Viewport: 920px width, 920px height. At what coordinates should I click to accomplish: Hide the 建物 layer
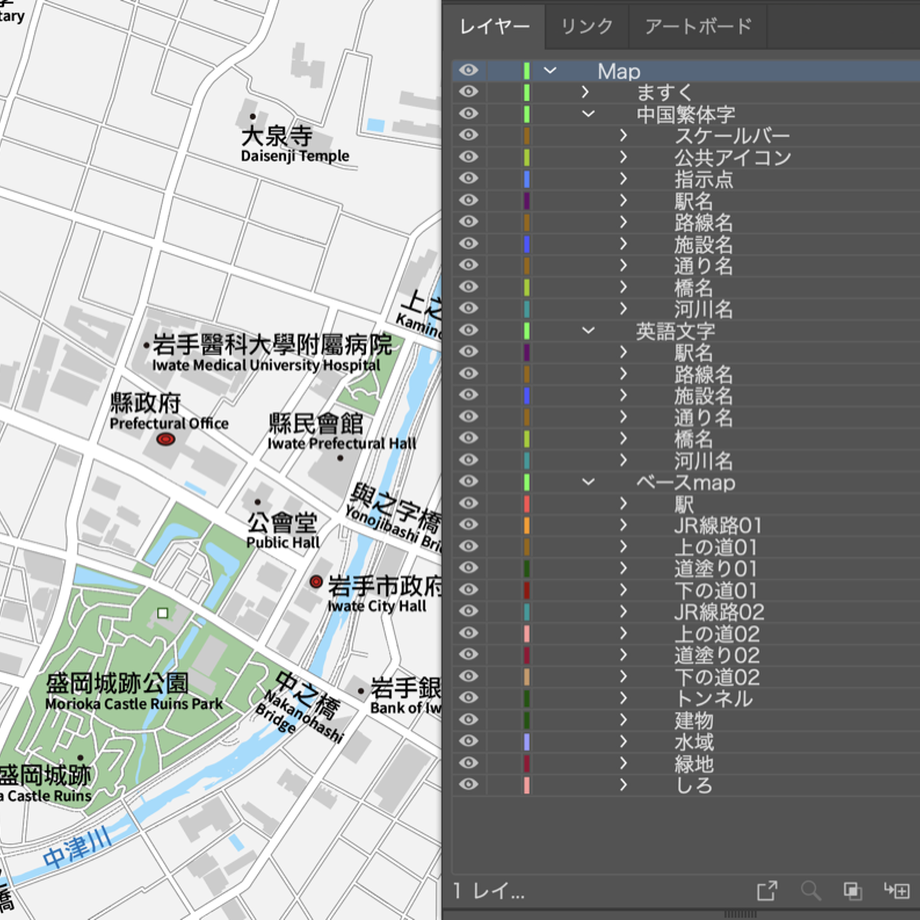click(468, 719)
